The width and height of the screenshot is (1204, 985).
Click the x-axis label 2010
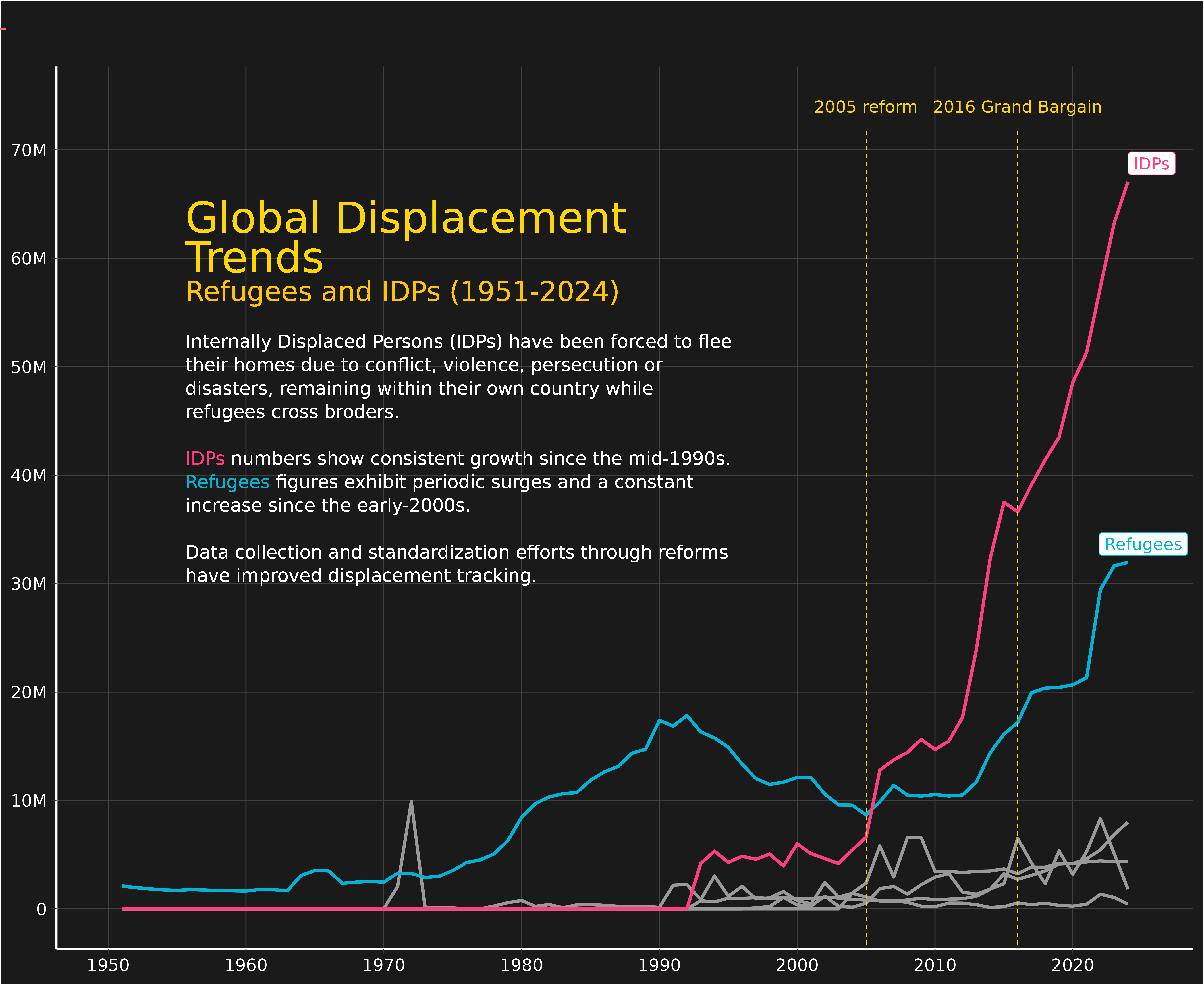click(935, 965)
